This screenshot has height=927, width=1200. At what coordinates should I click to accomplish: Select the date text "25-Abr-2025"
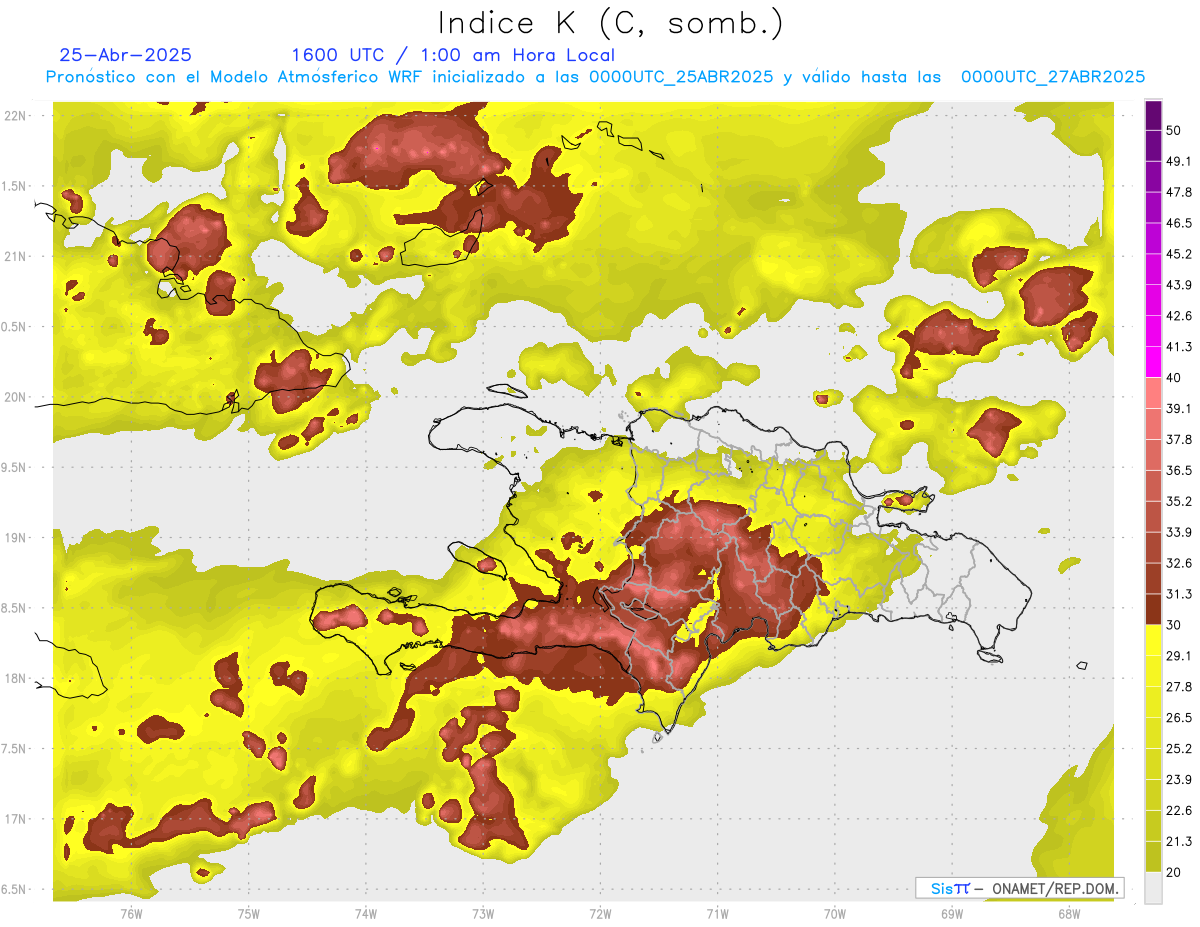126,55
